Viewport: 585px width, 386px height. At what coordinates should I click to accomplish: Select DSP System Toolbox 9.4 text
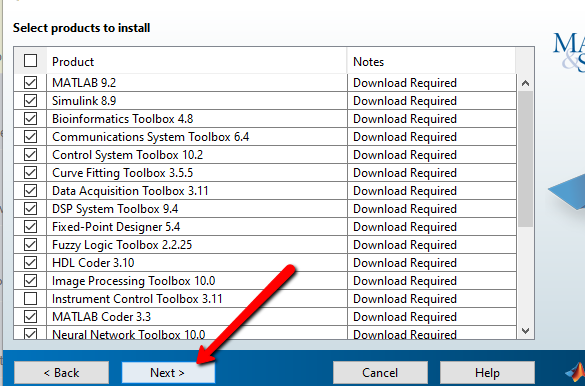(115, 209)
